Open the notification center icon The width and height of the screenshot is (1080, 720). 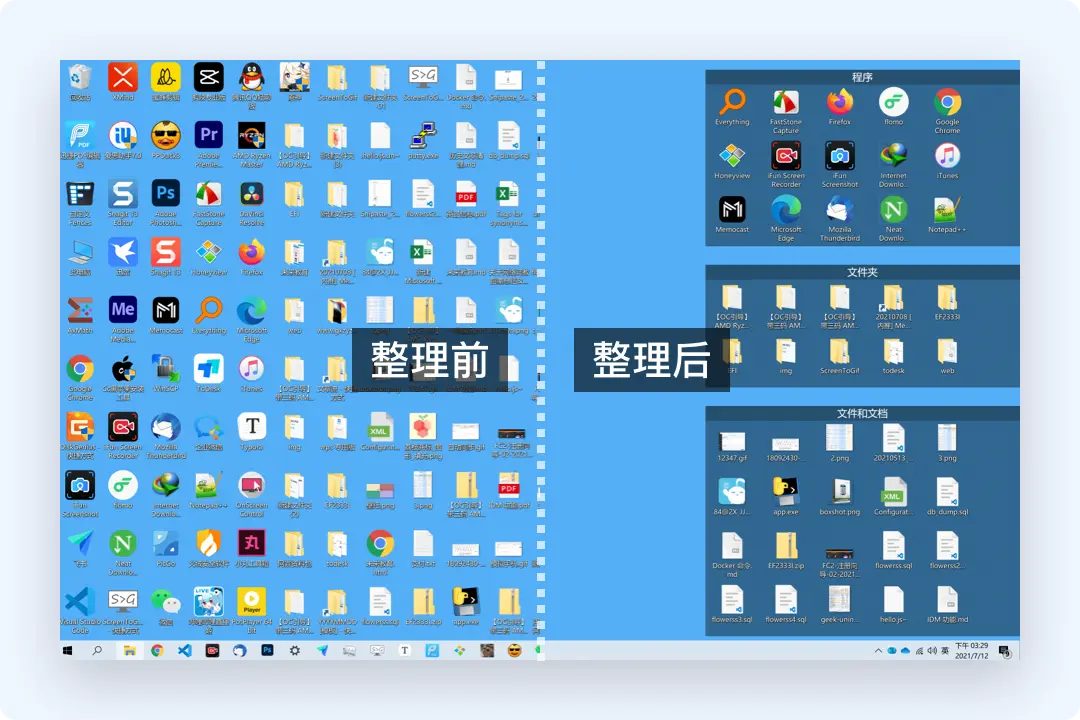pos(1005,651)
